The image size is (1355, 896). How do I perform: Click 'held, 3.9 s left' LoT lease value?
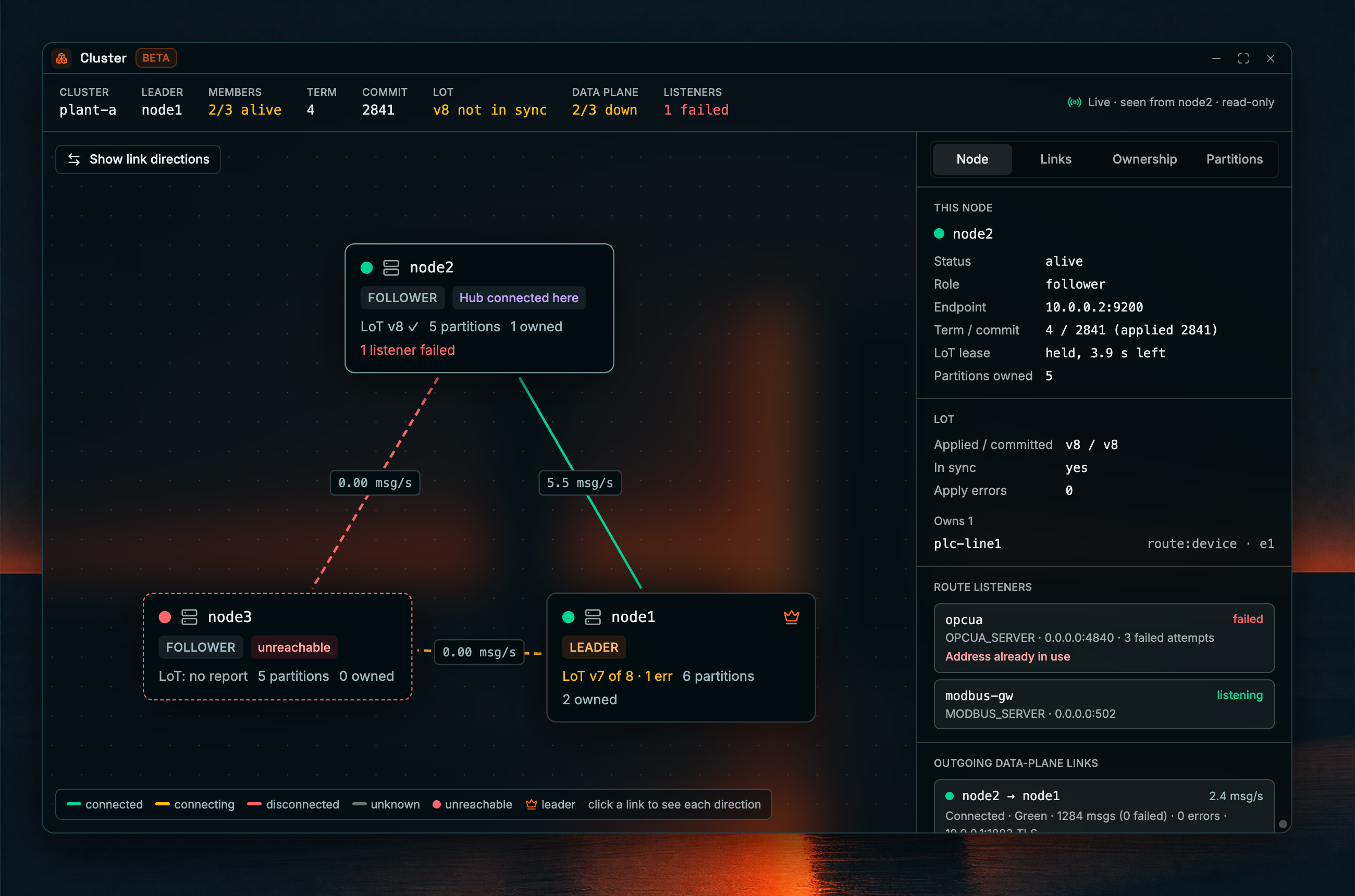(1104, 353)
